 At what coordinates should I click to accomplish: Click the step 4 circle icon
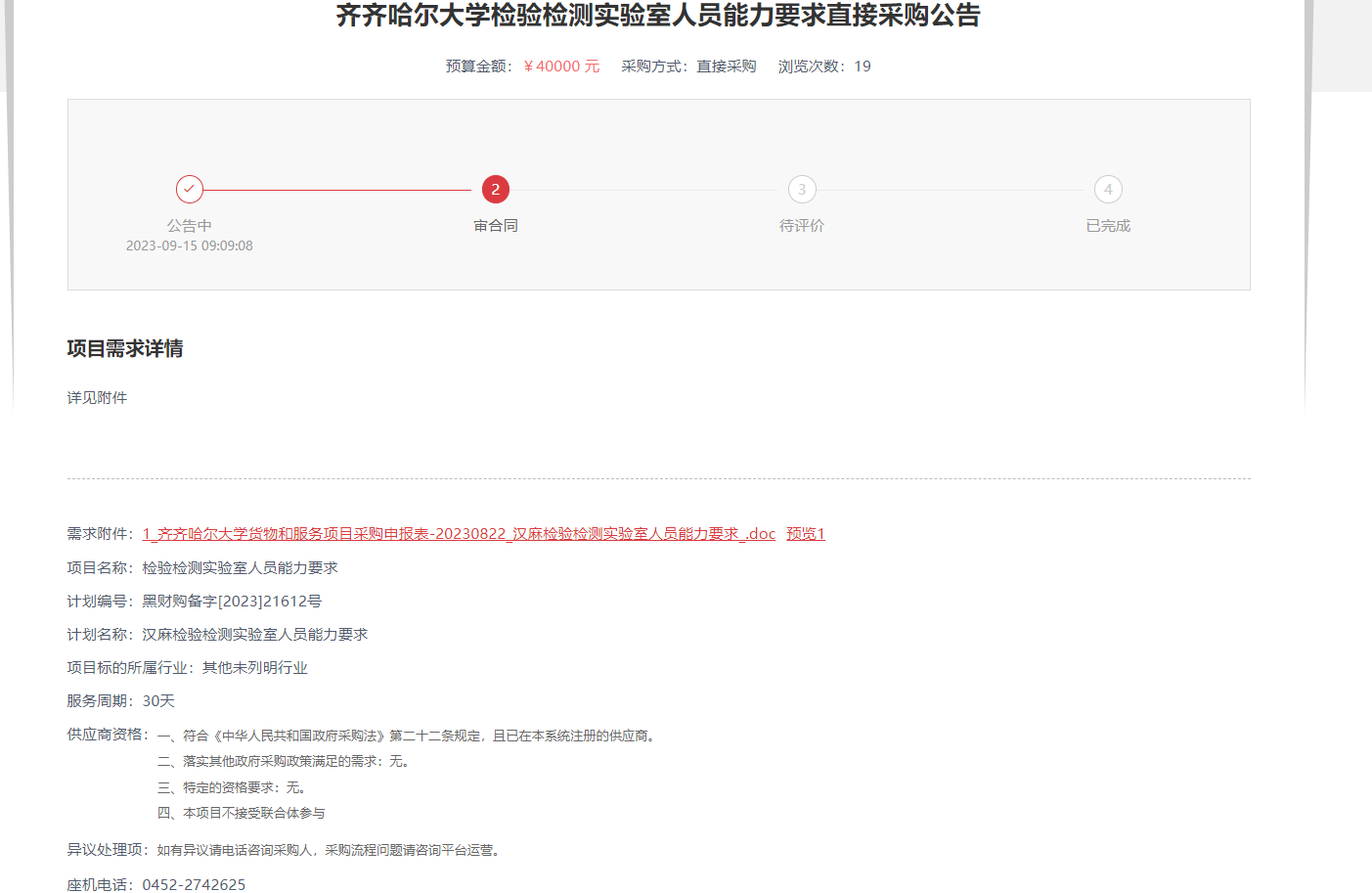pos(1108,189)
